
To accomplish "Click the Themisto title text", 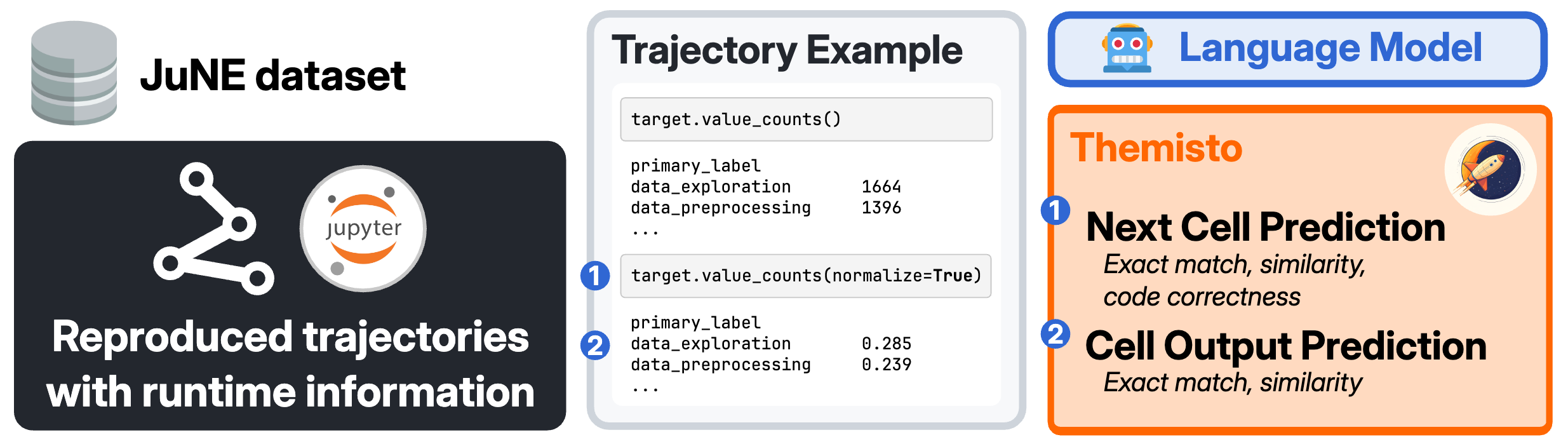I will [x=1156, y=148].
